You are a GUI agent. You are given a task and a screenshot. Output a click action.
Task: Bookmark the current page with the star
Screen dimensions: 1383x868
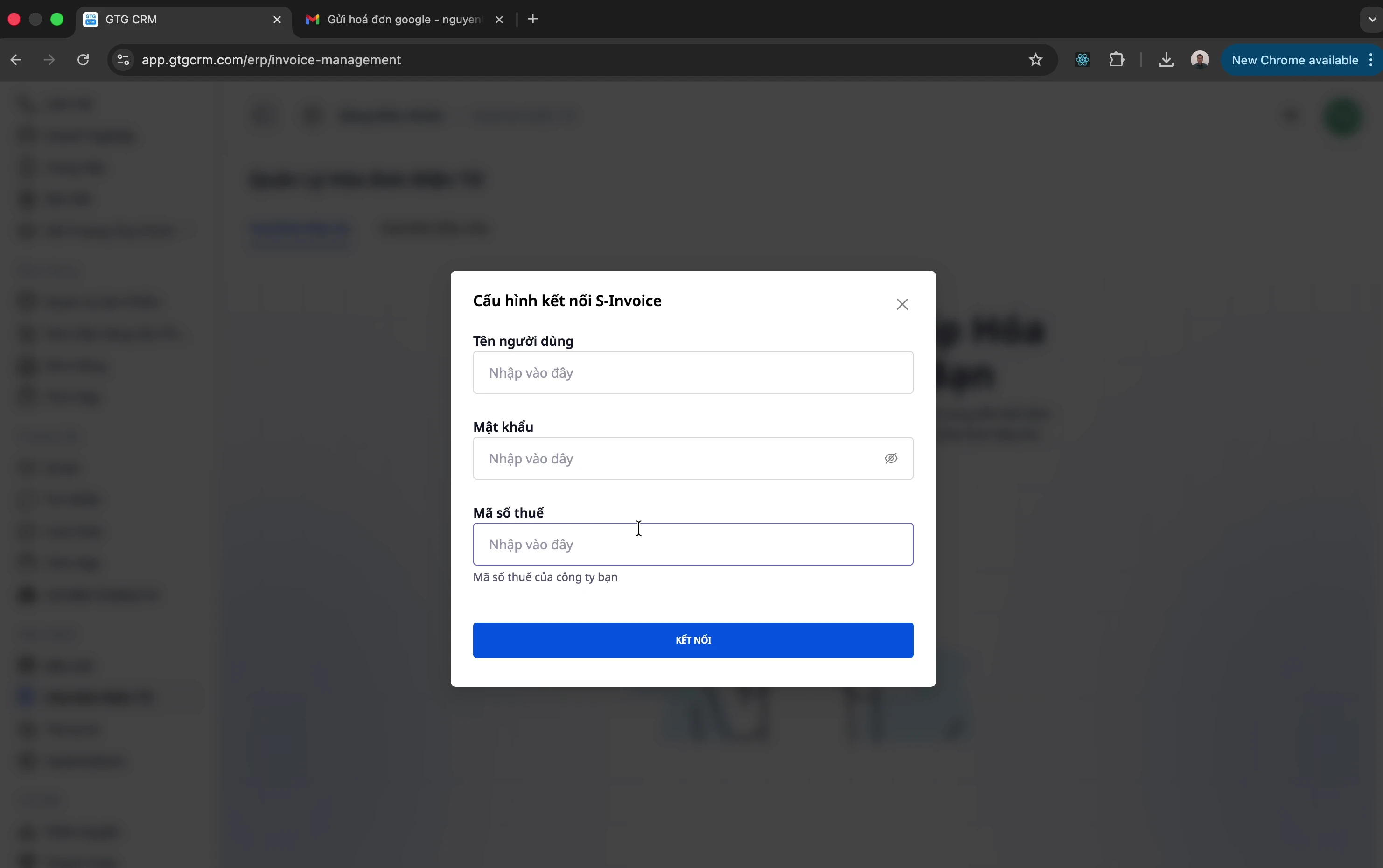pos(1036,60)
